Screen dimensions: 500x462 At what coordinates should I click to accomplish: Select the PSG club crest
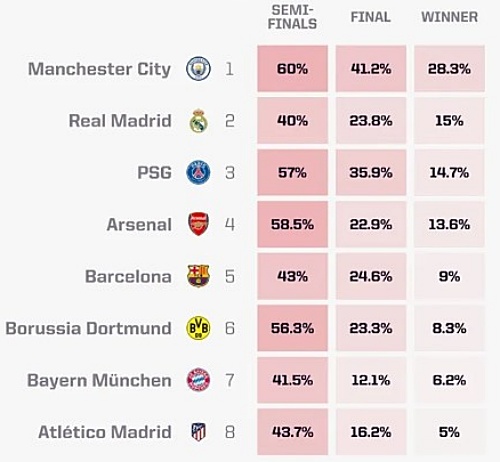pos(198,172)
